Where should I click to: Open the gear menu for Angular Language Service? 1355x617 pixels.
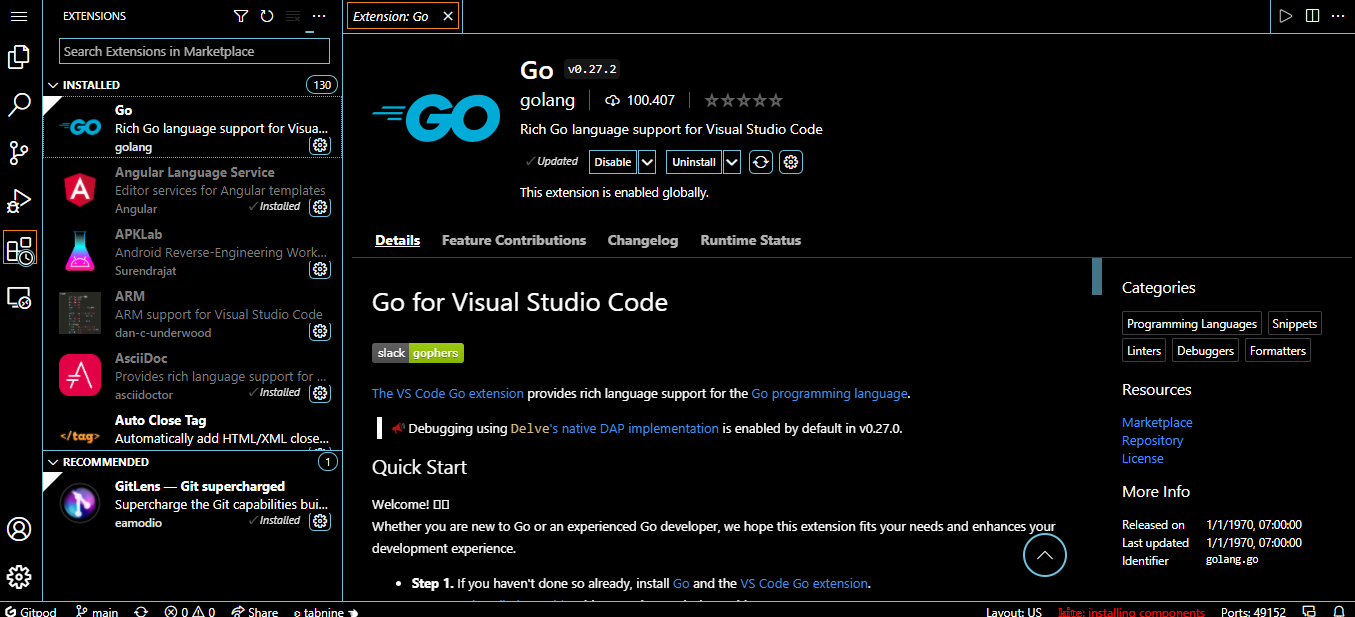pos(320,207)
